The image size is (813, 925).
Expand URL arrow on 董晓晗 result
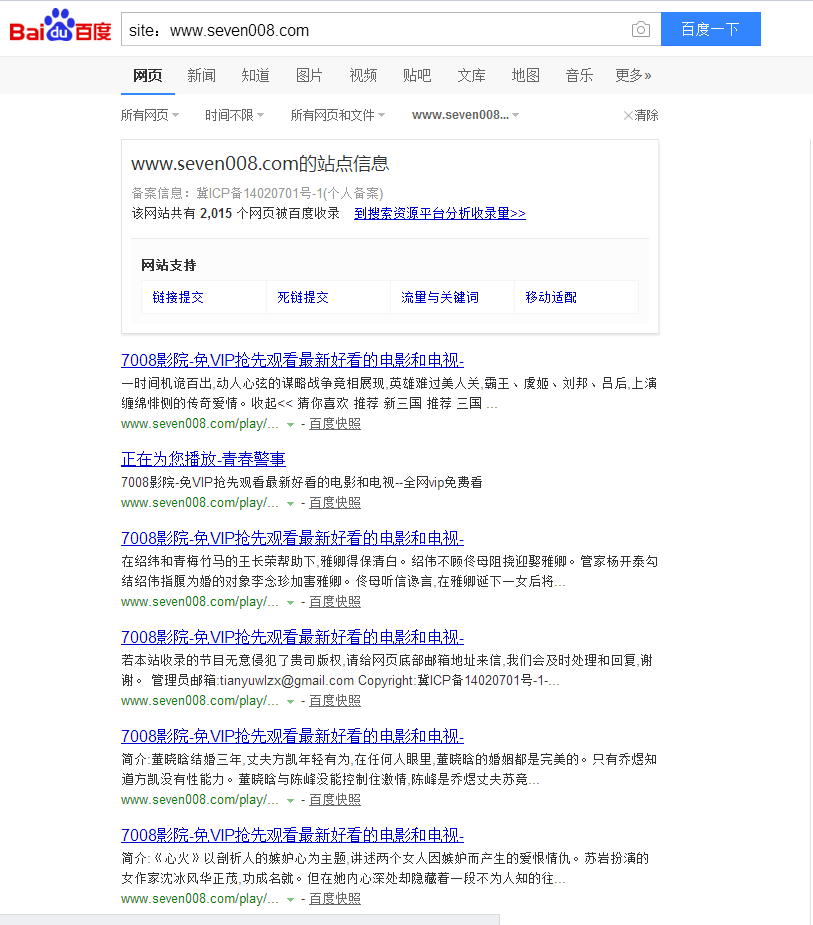[290, 801]
